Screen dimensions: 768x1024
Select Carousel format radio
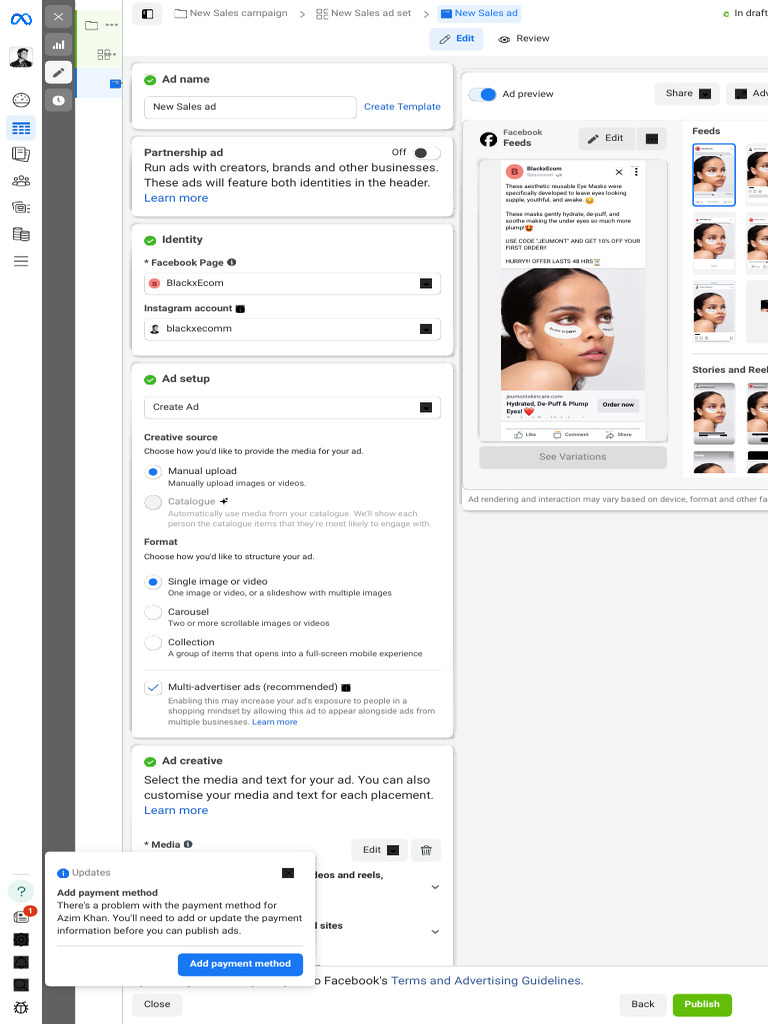point(153,613)
